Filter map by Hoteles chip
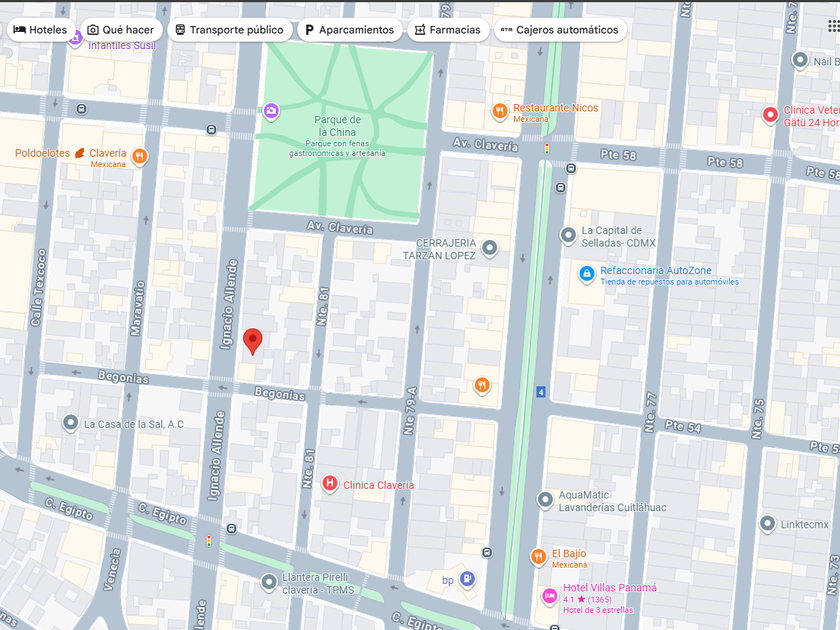Viewport: 840px width, 630px height. point(40,30)
